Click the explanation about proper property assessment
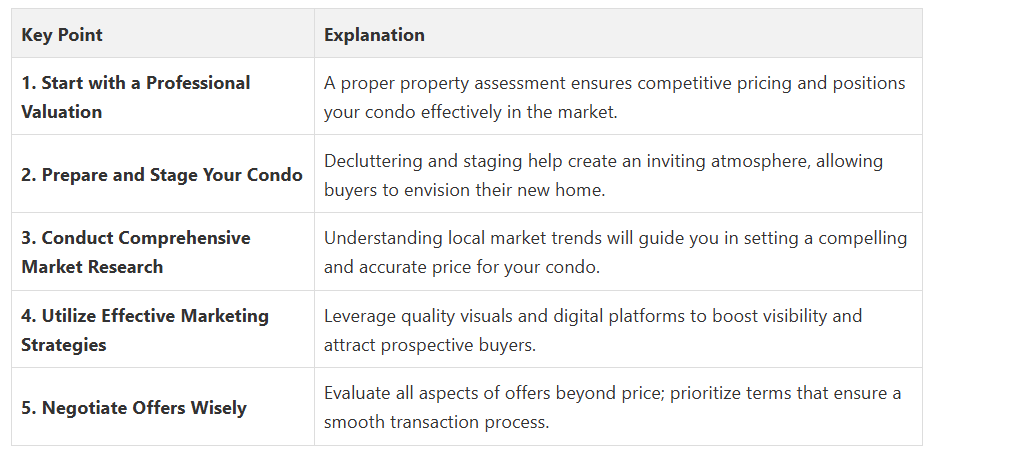 [x=614, y=97]
